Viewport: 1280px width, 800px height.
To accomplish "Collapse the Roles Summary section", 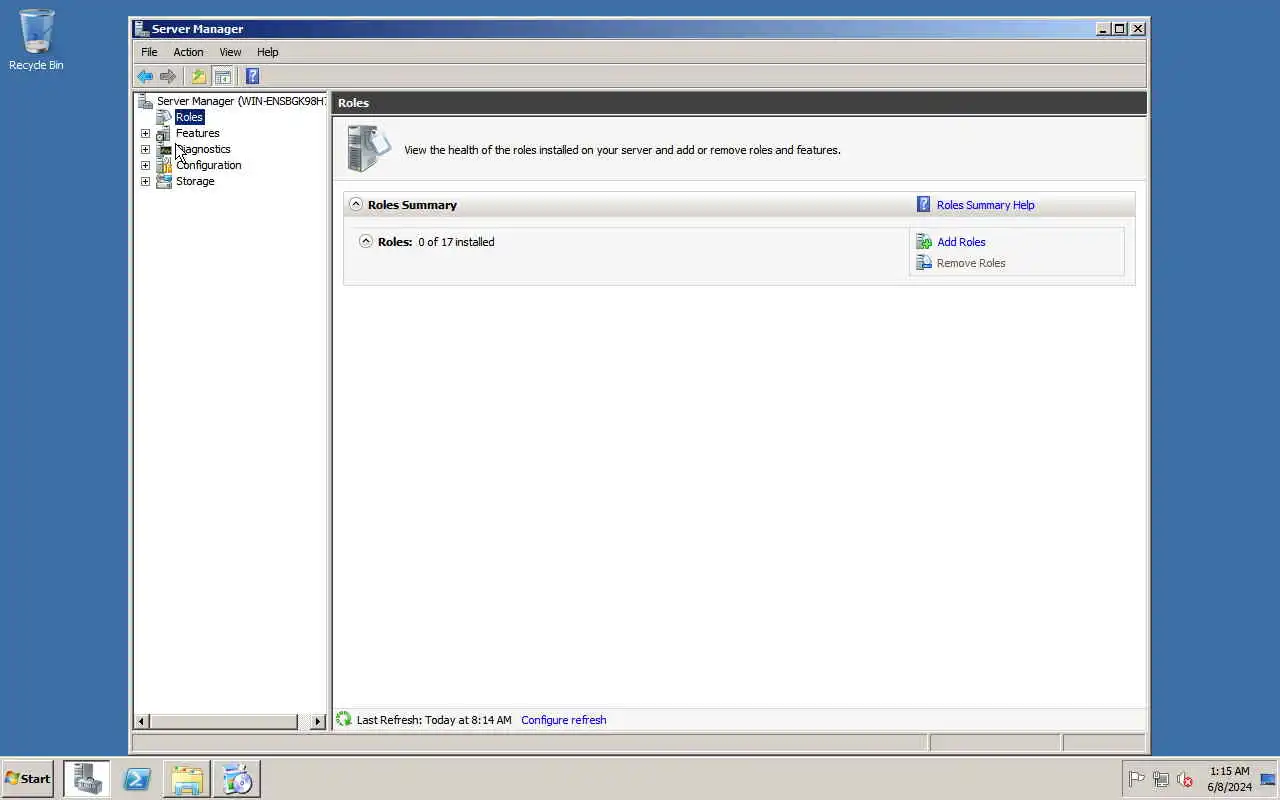I will pos(356,204).
